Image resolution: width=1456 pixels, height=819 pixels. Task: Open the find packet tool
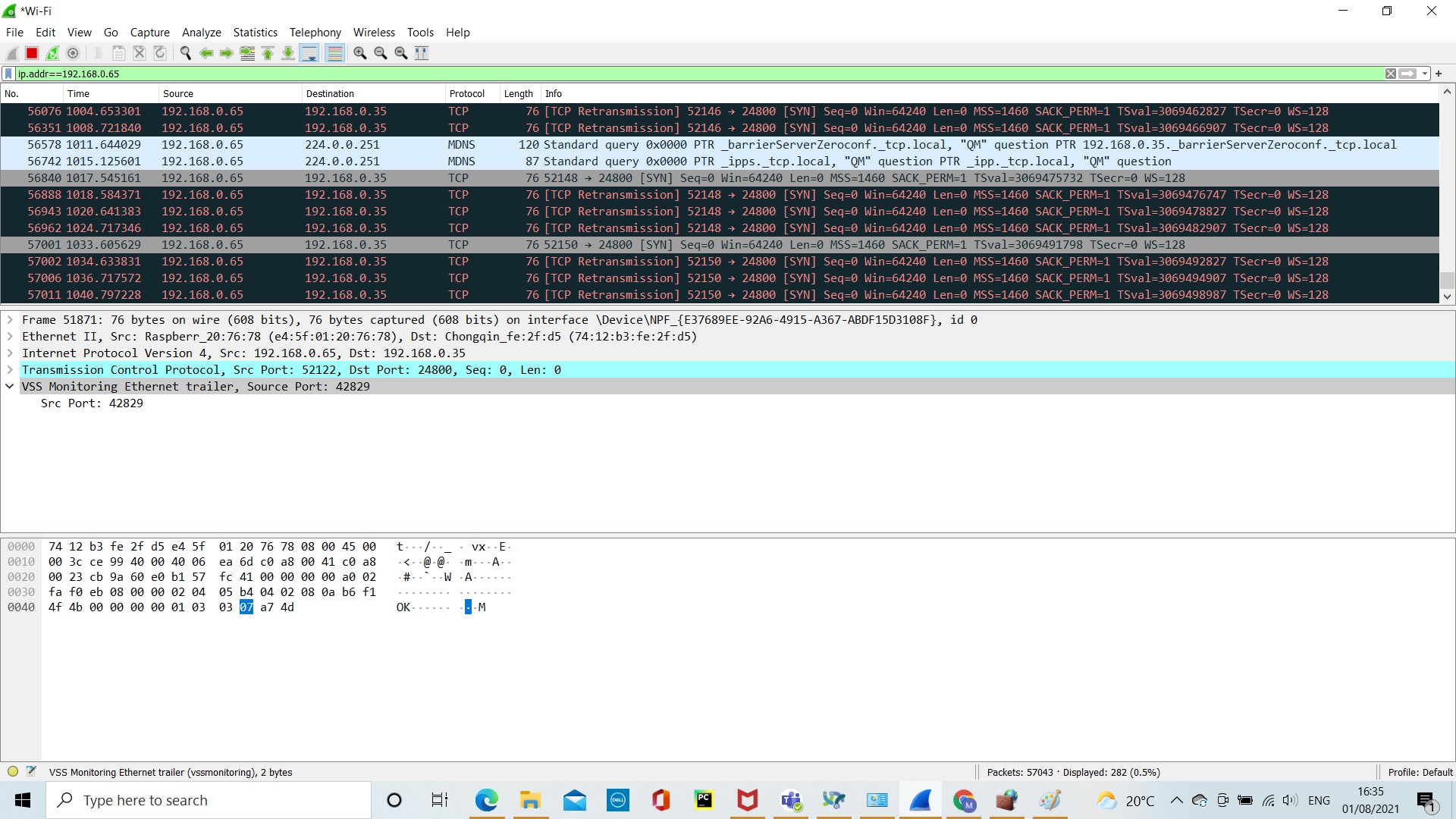pos(185,53)
